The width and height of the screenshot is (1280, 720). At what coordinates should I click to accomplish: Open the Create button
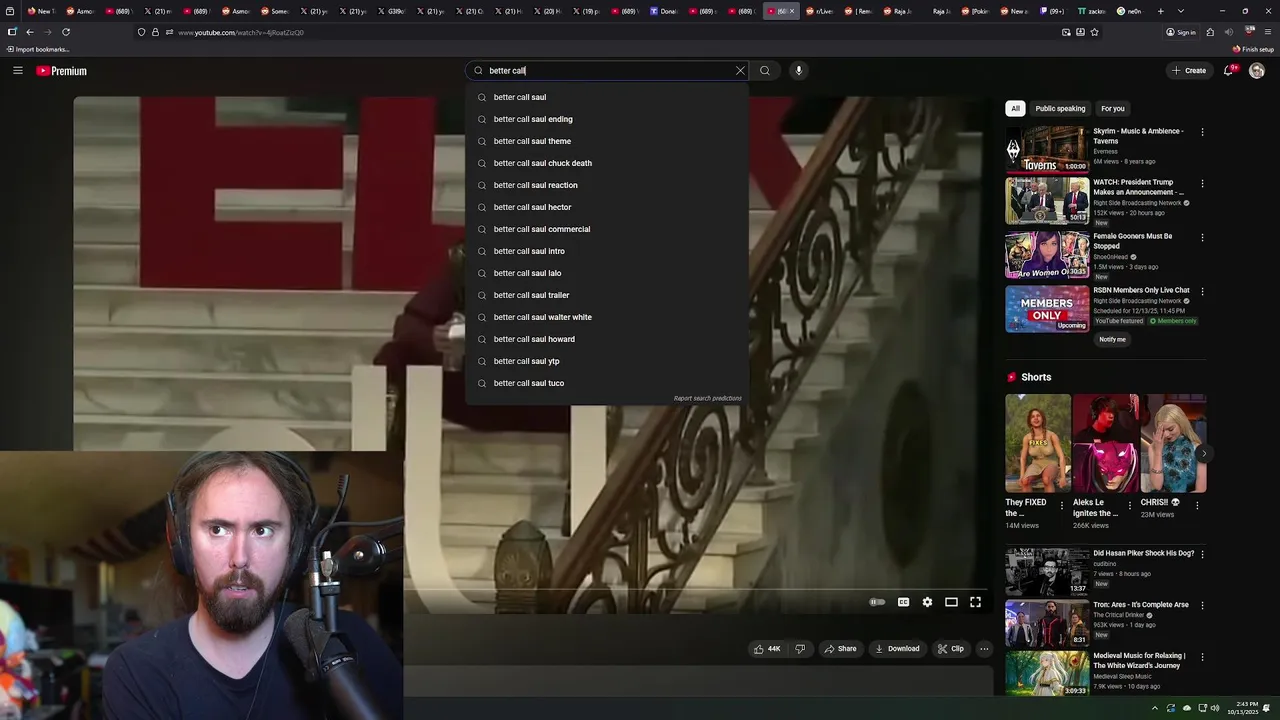coord(1188,71)
